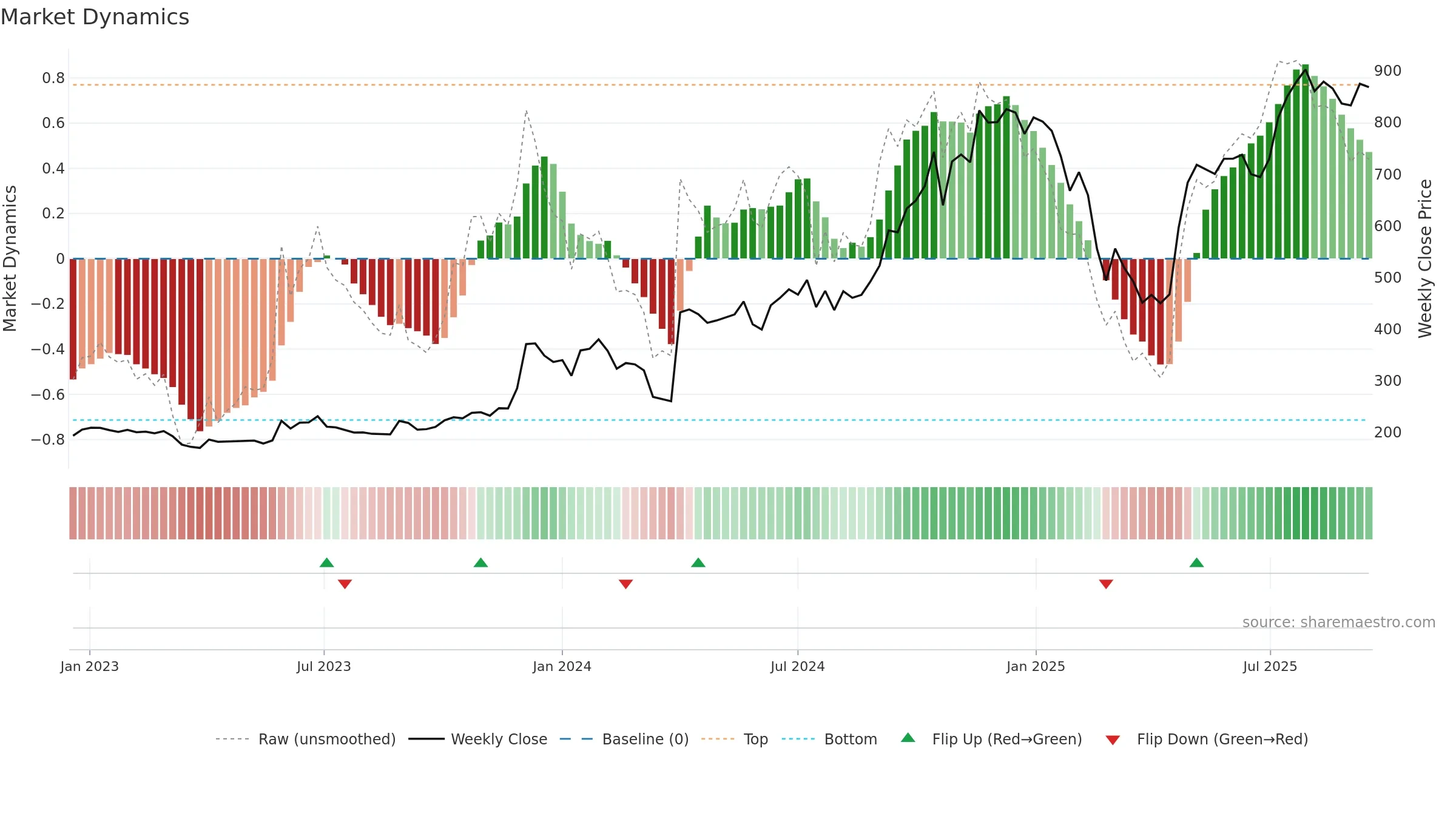Toggle Flip Down (Green→Red) legend entry
Image resolution: width=1456 pixels, height=819 pixels.
pyautogui.click(x=1206, y=739)
